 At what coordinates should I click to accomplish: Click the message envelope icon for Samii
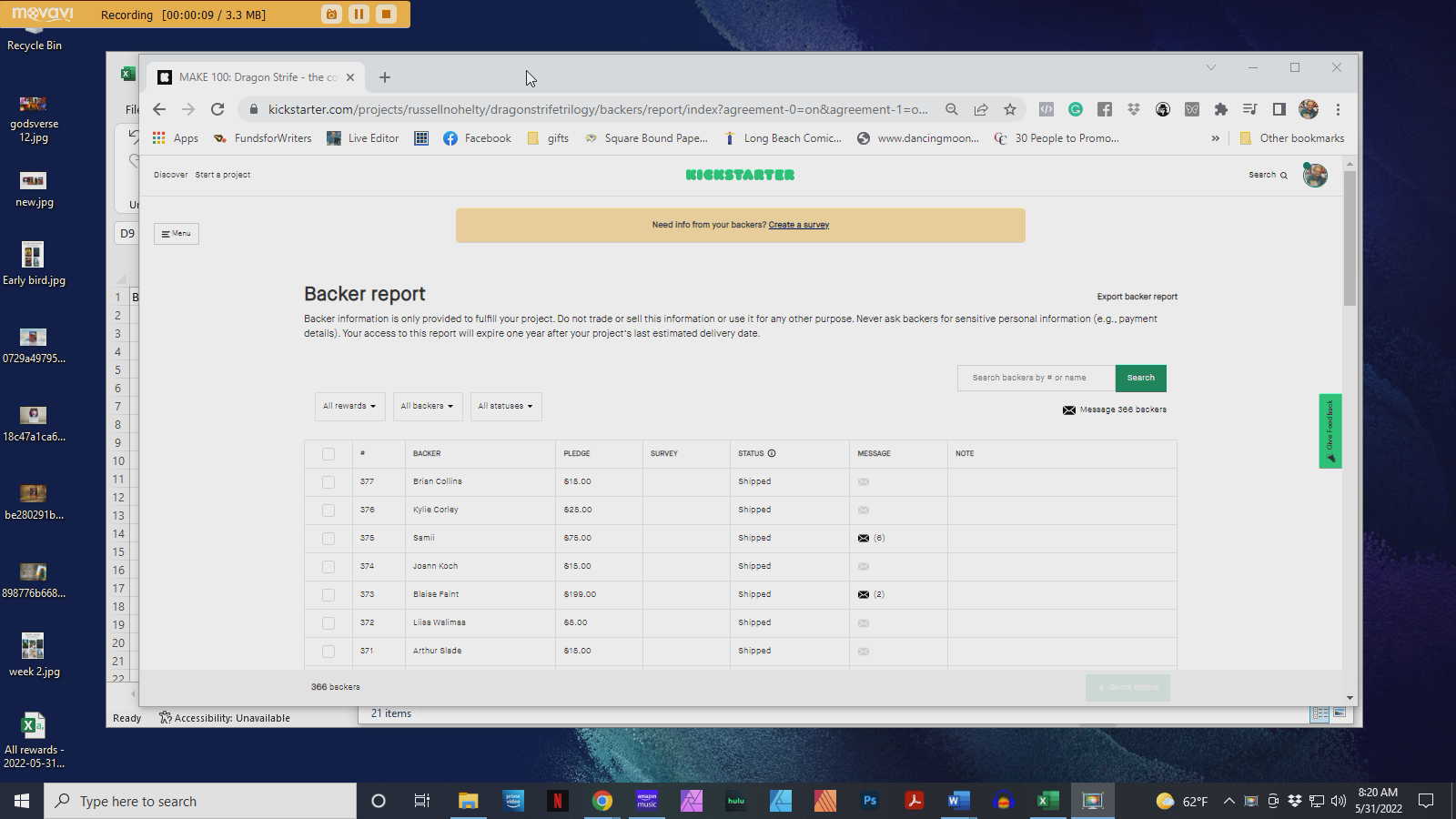[x=864, y=539]
